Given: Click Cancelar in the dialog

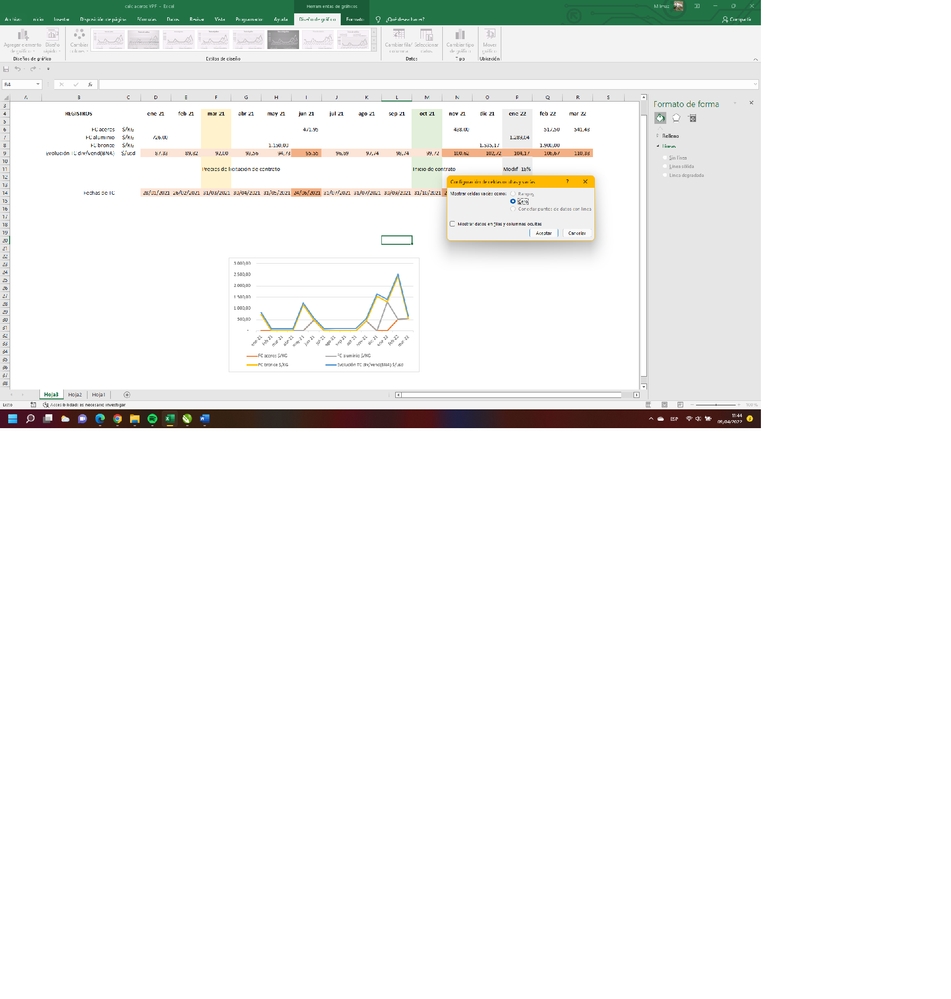Looking at the screenshot, I should click(x=577, y=233).
